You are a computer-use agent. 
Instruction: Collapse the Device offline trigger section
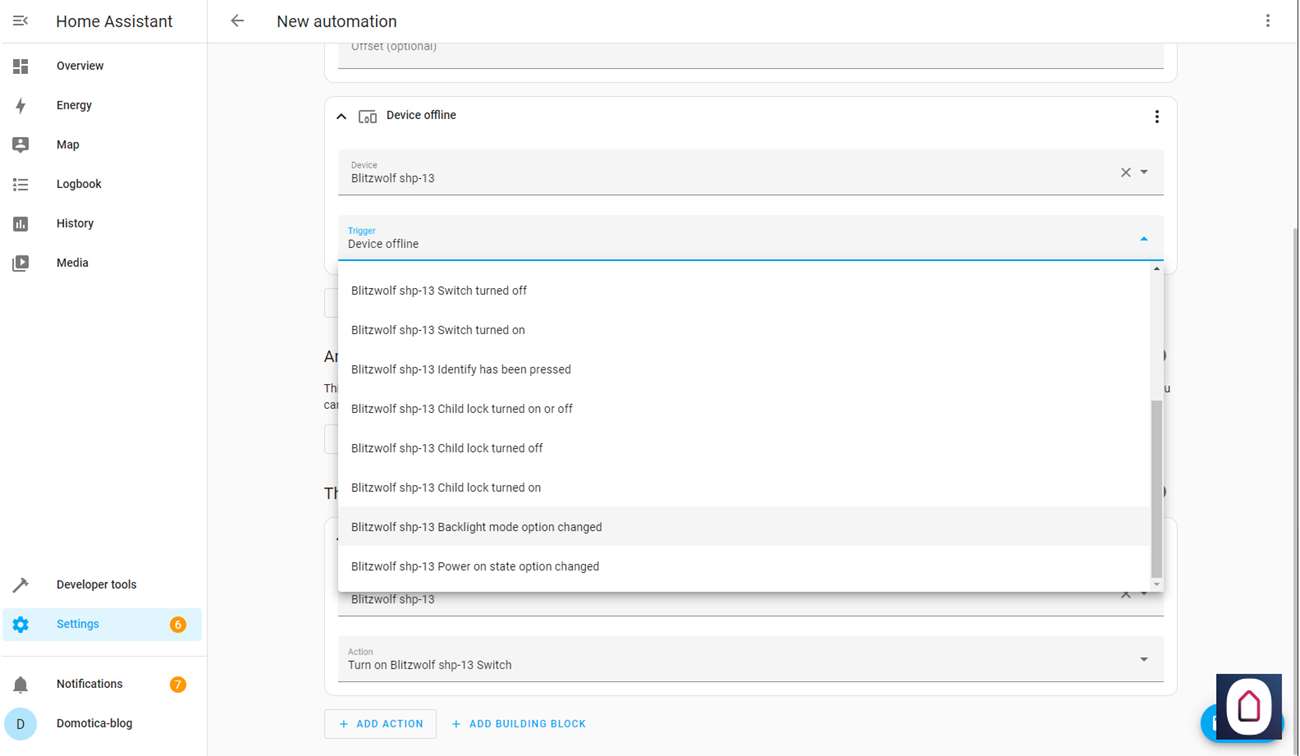(x=342, y=117)
